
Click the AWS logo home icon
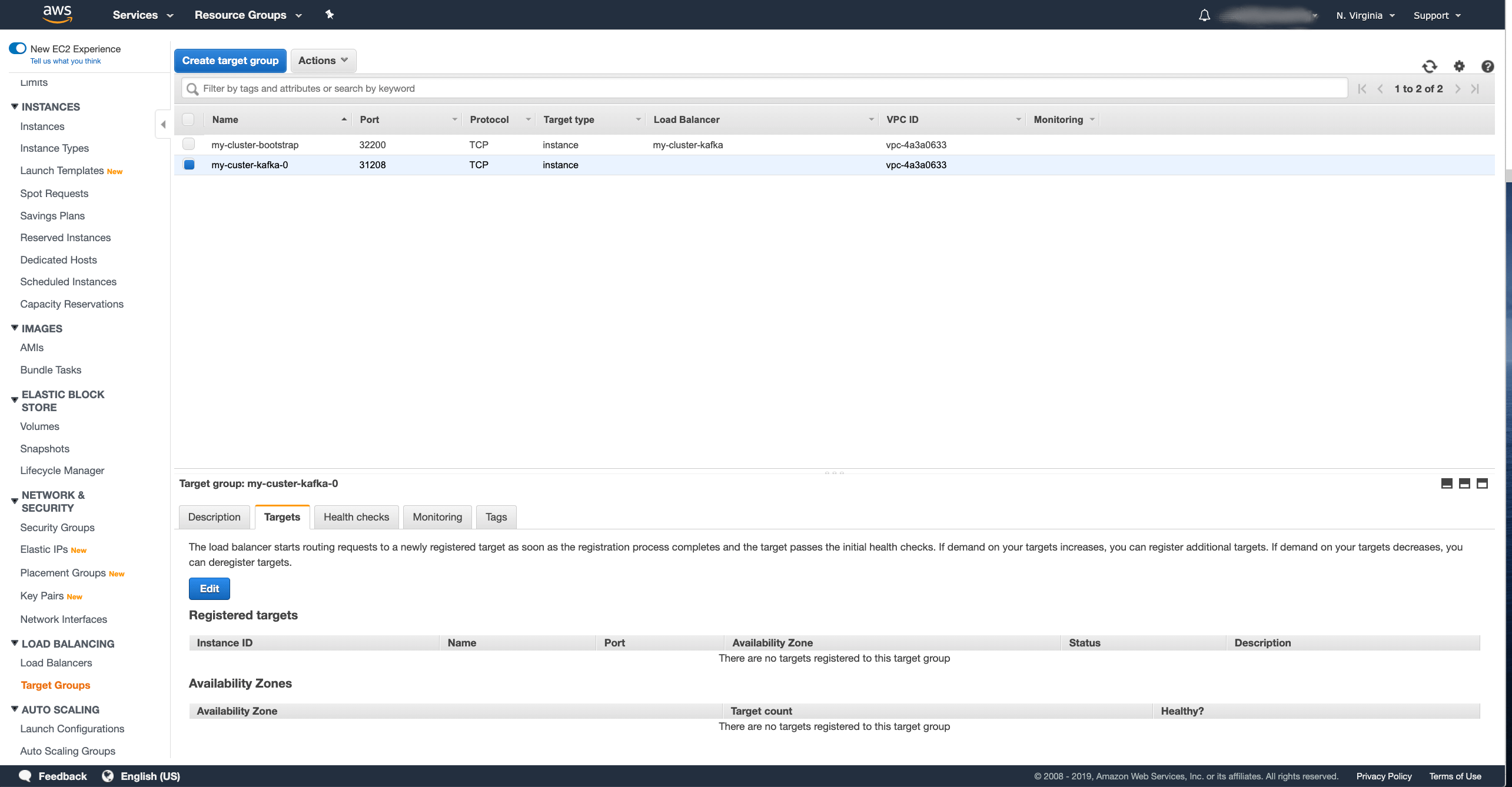pyautogui.click(x=57, y=14)
